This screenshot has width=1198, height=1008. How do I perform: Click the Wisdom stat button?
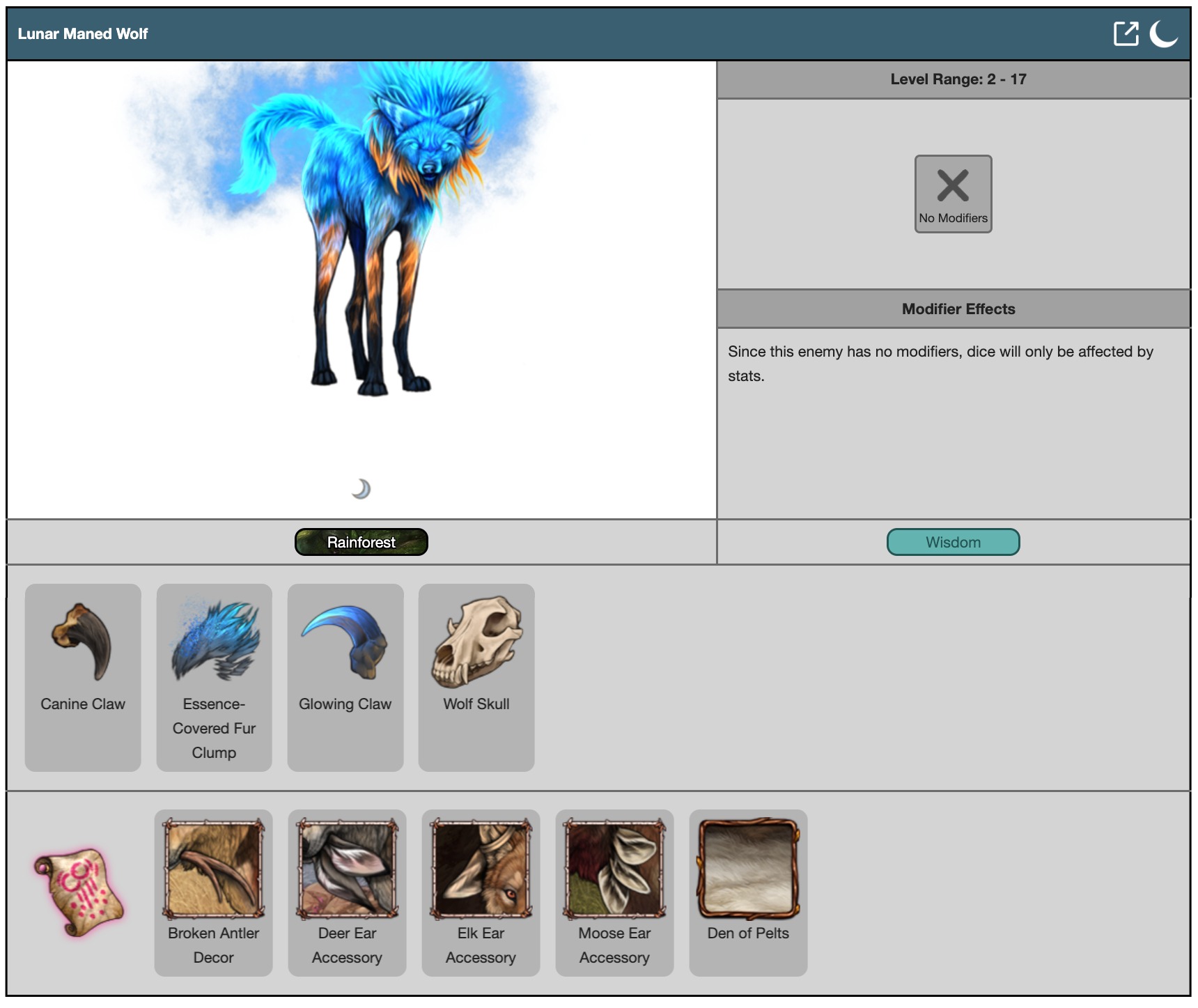953,542
